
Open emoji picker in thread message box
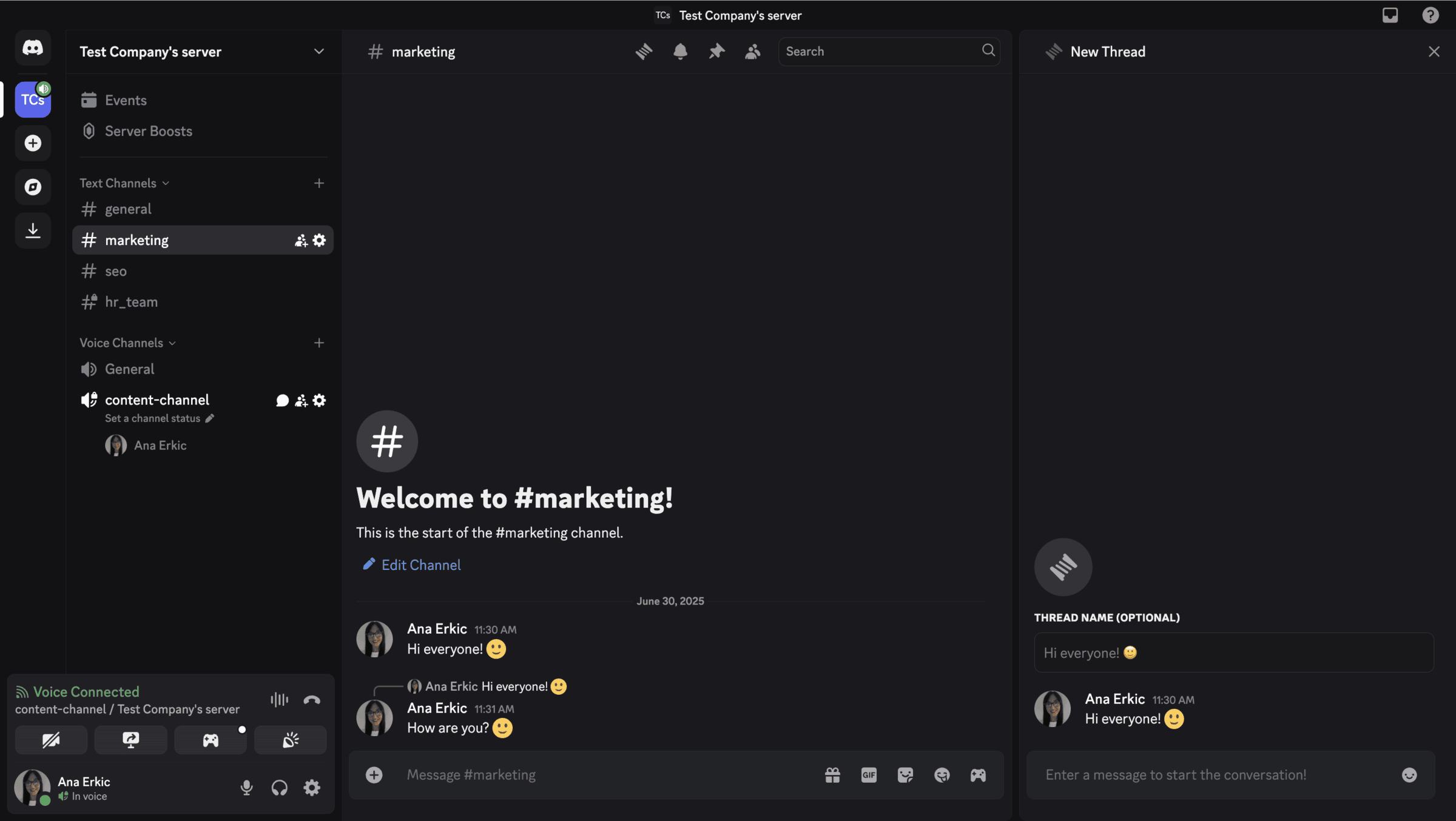1409,775
